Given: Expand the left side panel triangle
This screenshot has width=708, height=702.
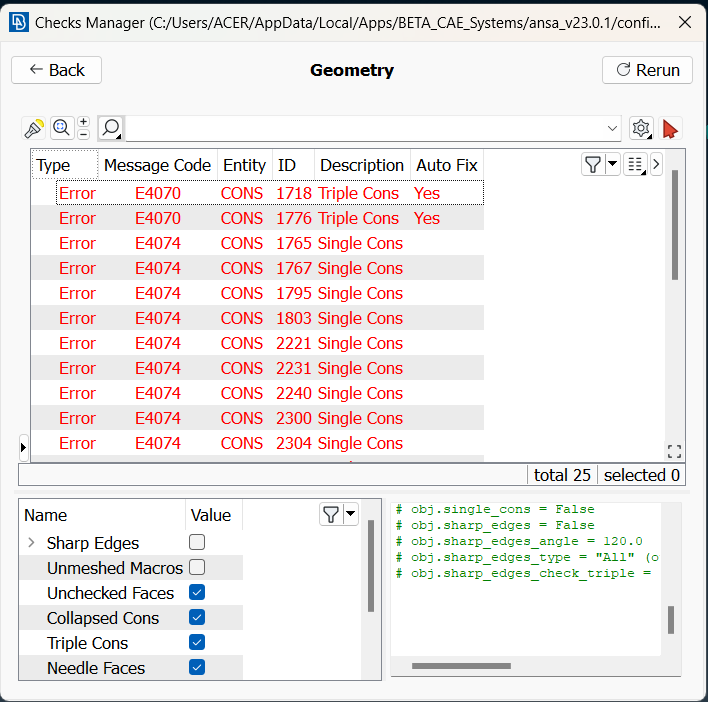Looking at the screenshot, I should tap(23, 448).
